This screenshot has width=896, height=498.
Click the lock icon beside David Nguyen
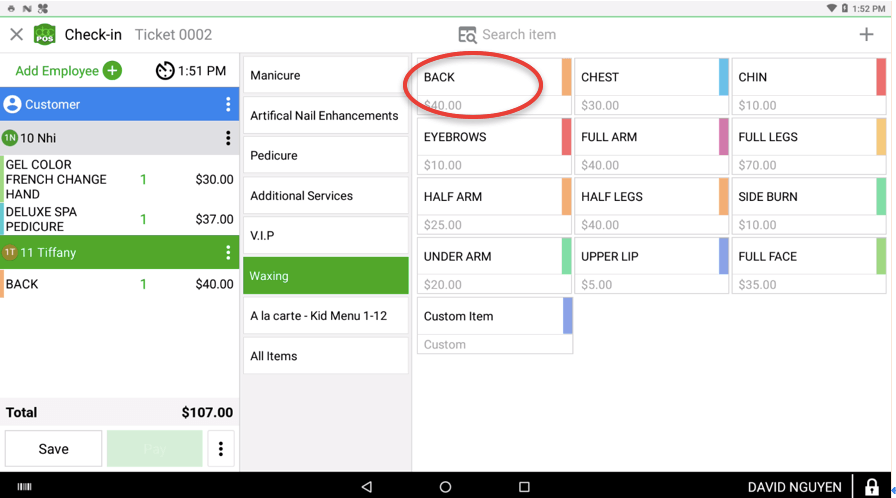(x=871, y=487)
